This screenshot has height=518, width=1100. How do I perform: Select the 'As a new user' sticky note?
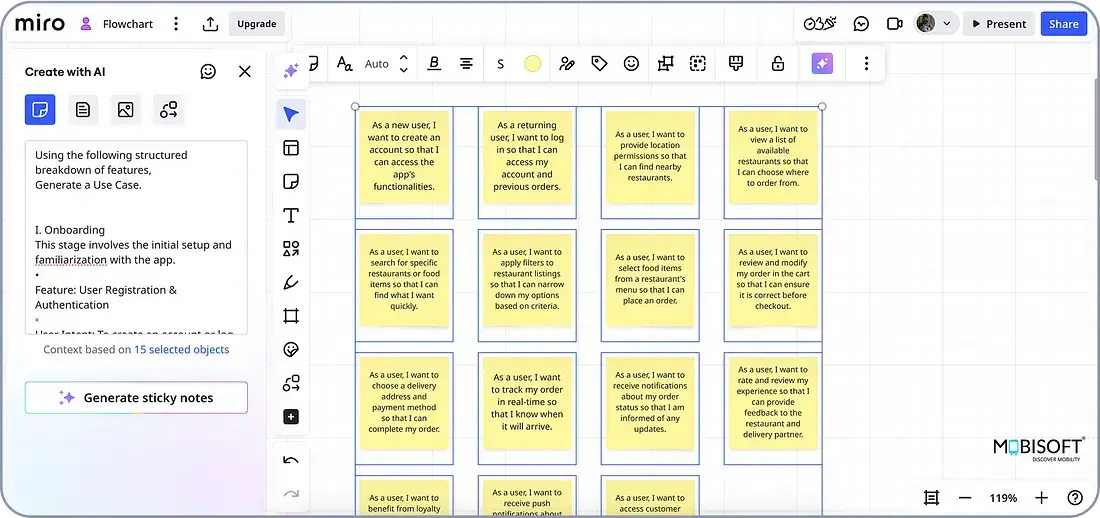404,157
